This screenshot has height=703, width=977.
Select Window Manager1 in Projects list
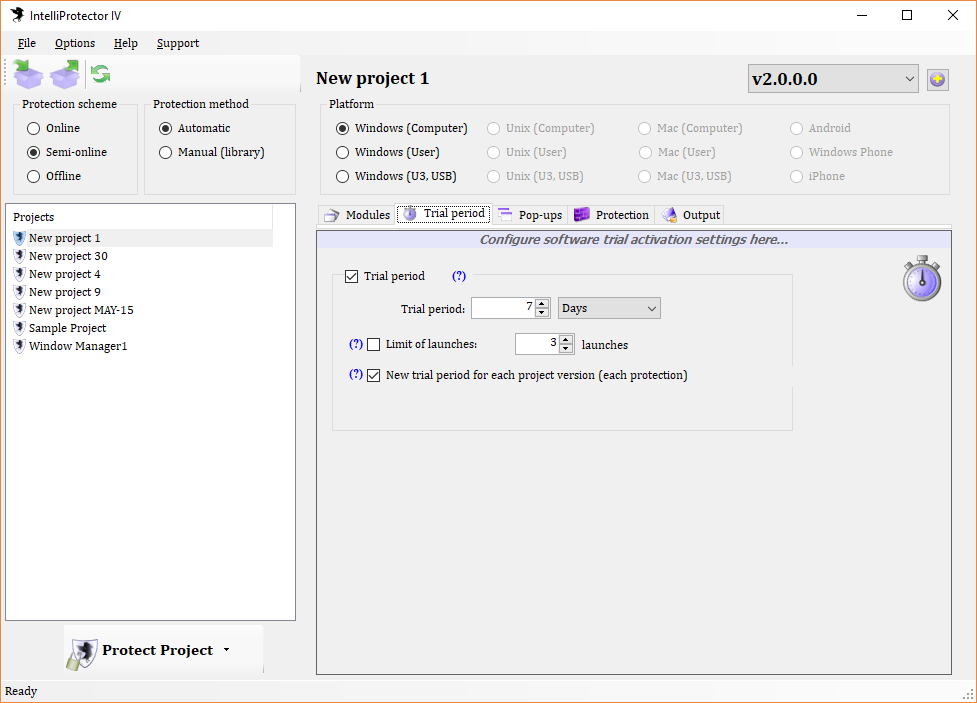[x=142, y=346]
